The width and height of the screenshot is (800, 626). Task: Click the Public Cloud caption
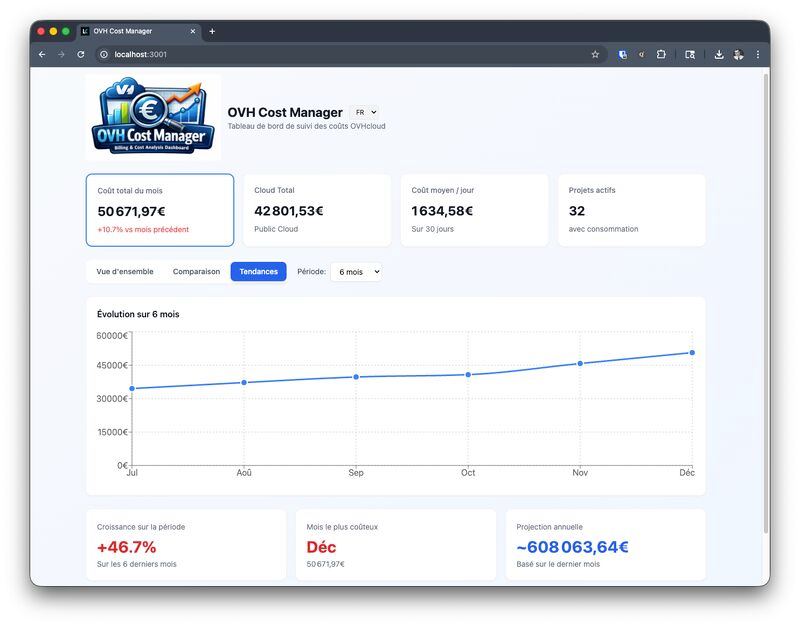tap(276, 229)
